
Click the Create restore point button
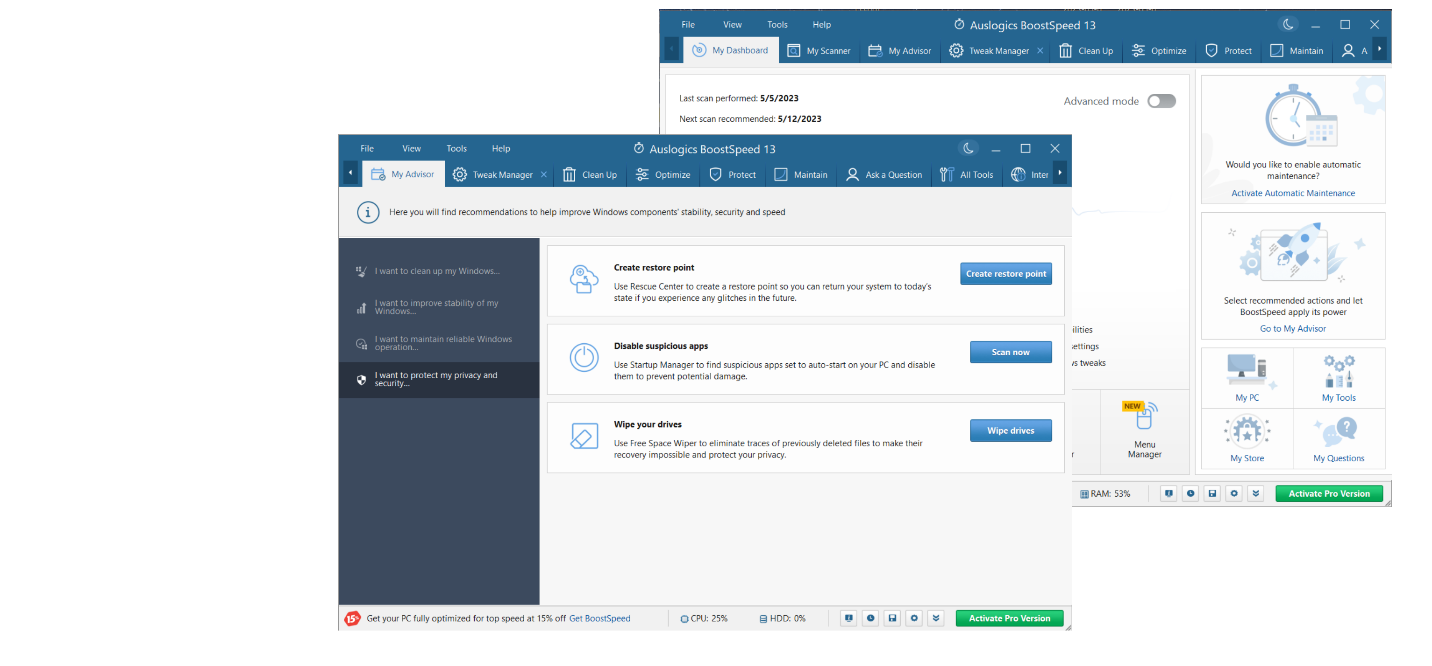click(x=1006, y=273)
